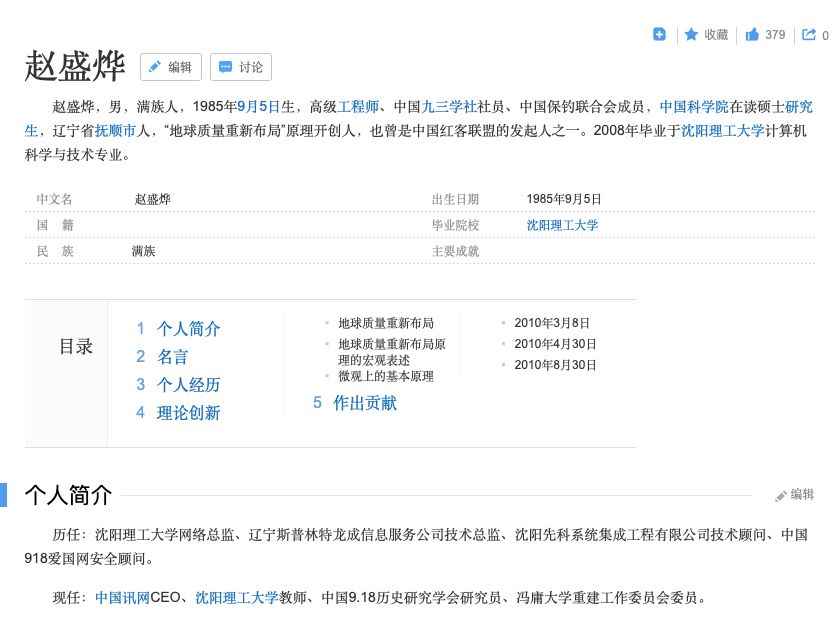Click the star favorite icon near 收藏
This screenshot has height=632, width=838.
tap(691, 34)
